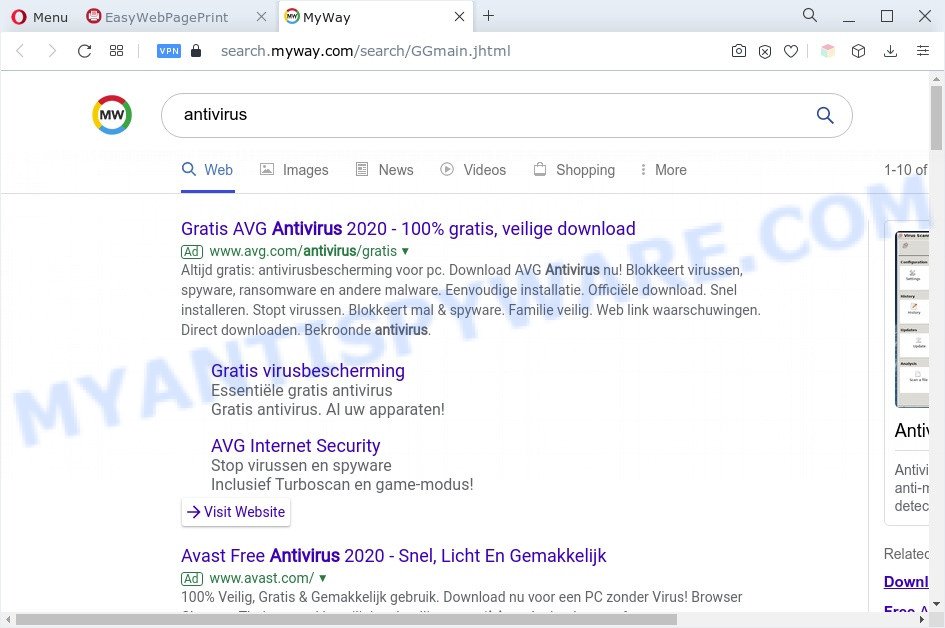Open related Downl... link in sidebar
The width and height of the screenshot is (945, 628).
(x=906, y=582)
